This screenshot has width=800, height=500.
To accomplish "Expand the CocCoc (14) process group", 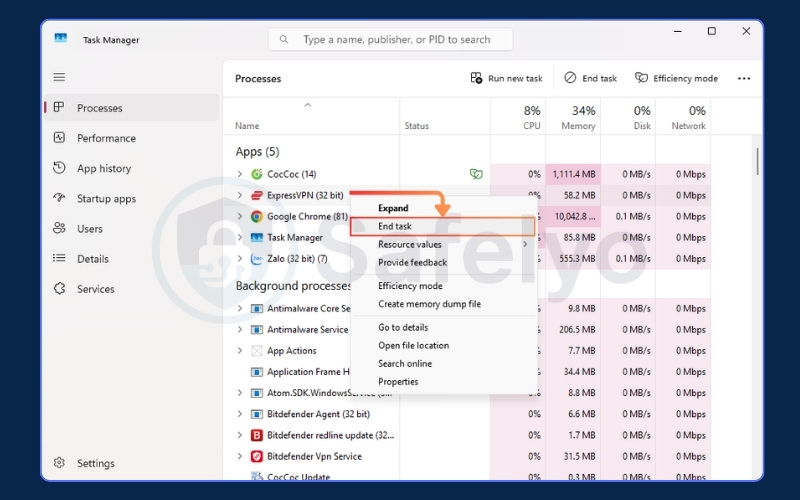I will coord(240,174).
